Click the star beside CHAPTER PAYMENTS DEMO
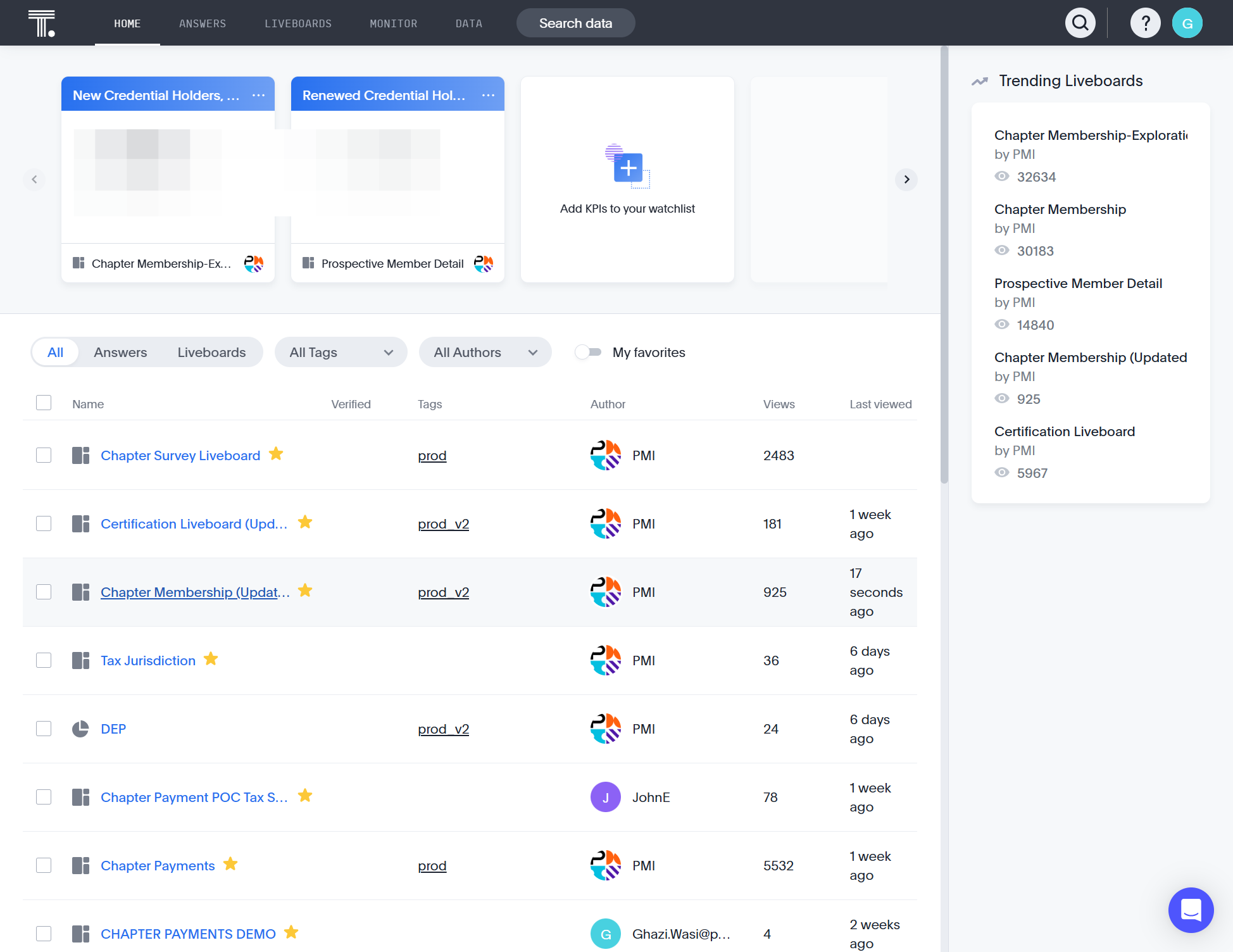The width and height of the screenshot is (1233, 952). click(291, 932)
